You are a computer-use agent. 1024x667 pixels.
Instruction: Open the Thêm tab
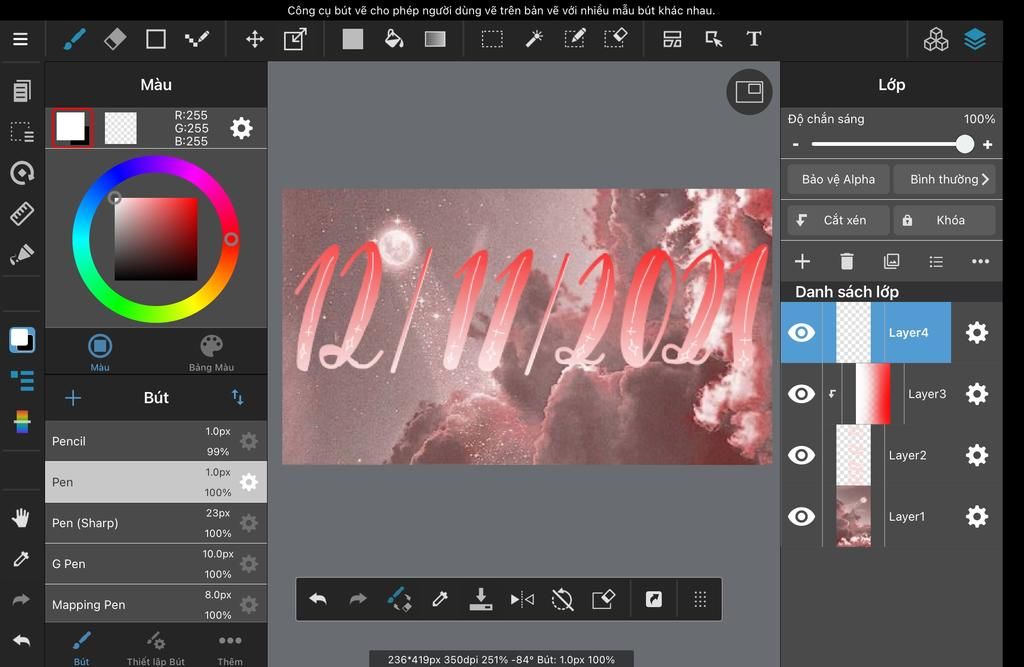230,647
